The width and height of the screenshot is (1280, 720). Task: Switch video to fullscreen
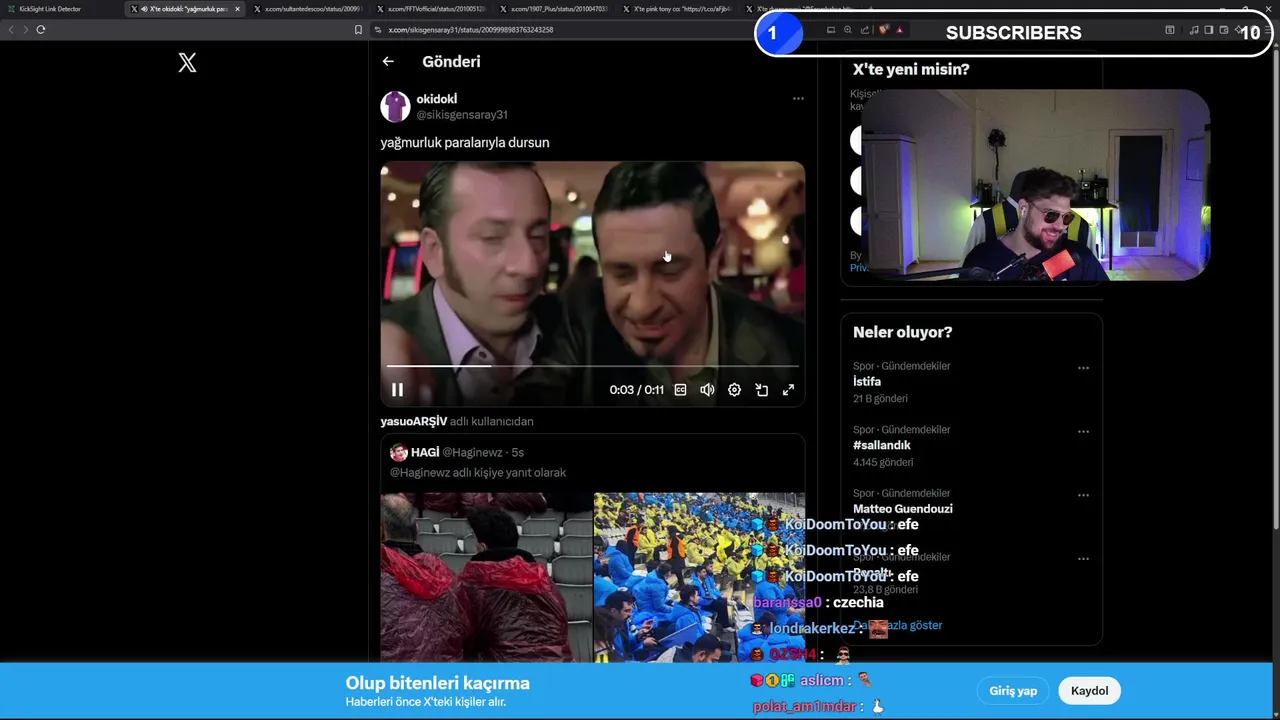click(x=788, y=390)
